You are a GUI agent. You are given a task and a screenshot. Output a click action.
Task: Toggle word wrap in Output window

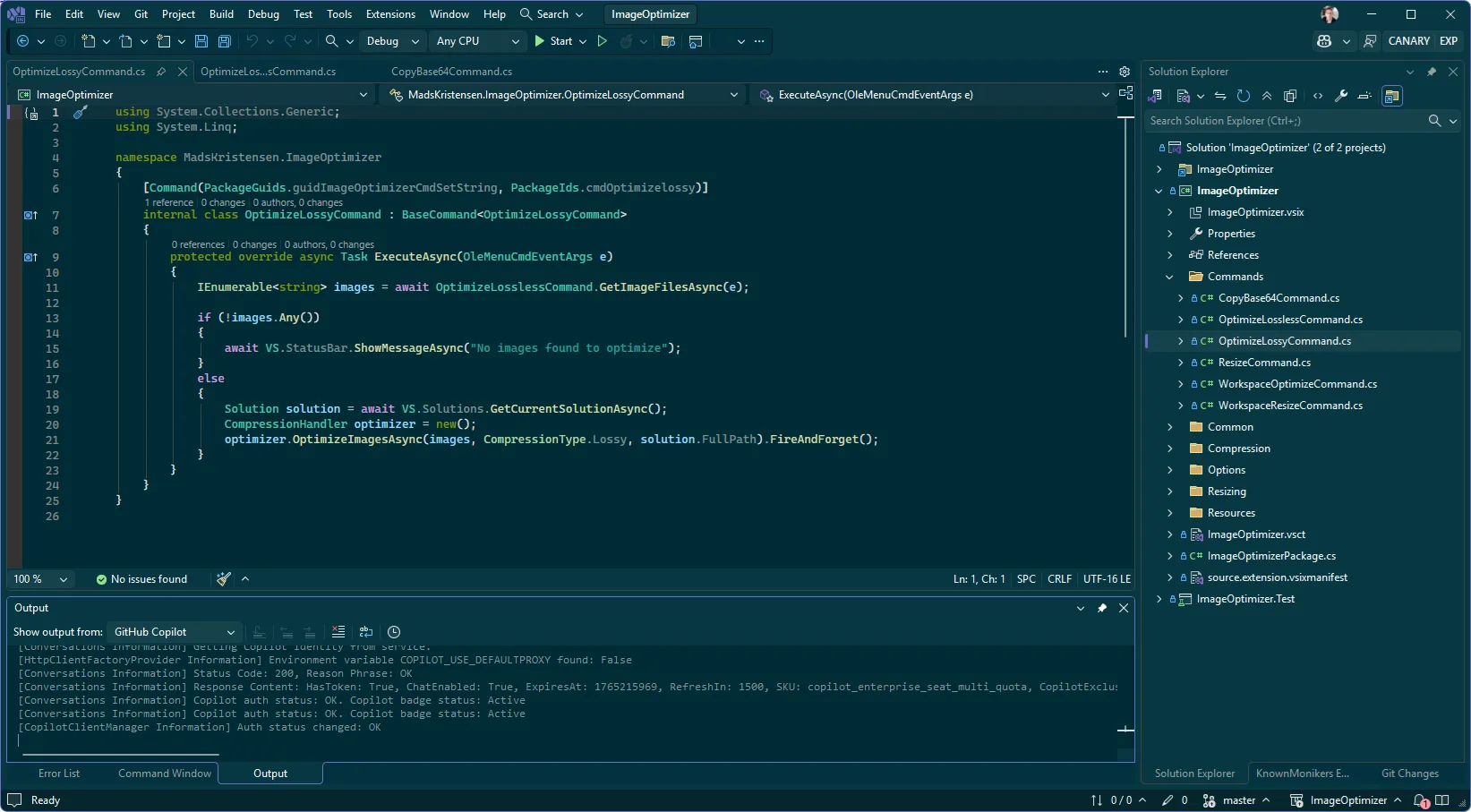tap(366, 632)
